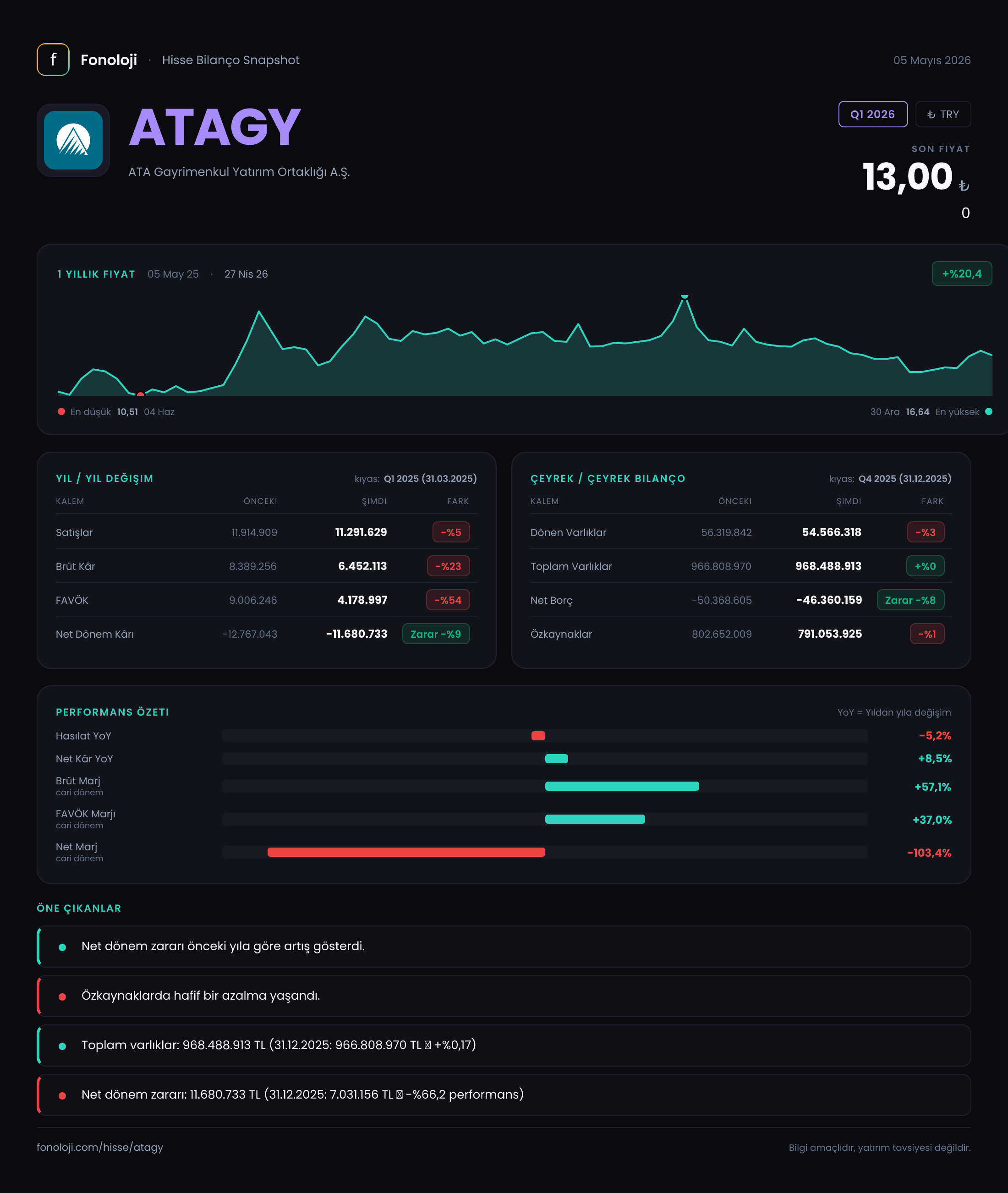Click the 16,64 highest price value

click(918, 411)
